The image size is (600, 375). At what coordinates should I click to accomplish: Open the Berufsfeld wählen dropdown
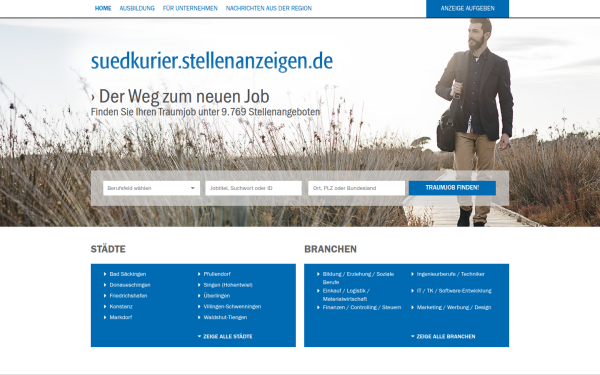point(151,188)
